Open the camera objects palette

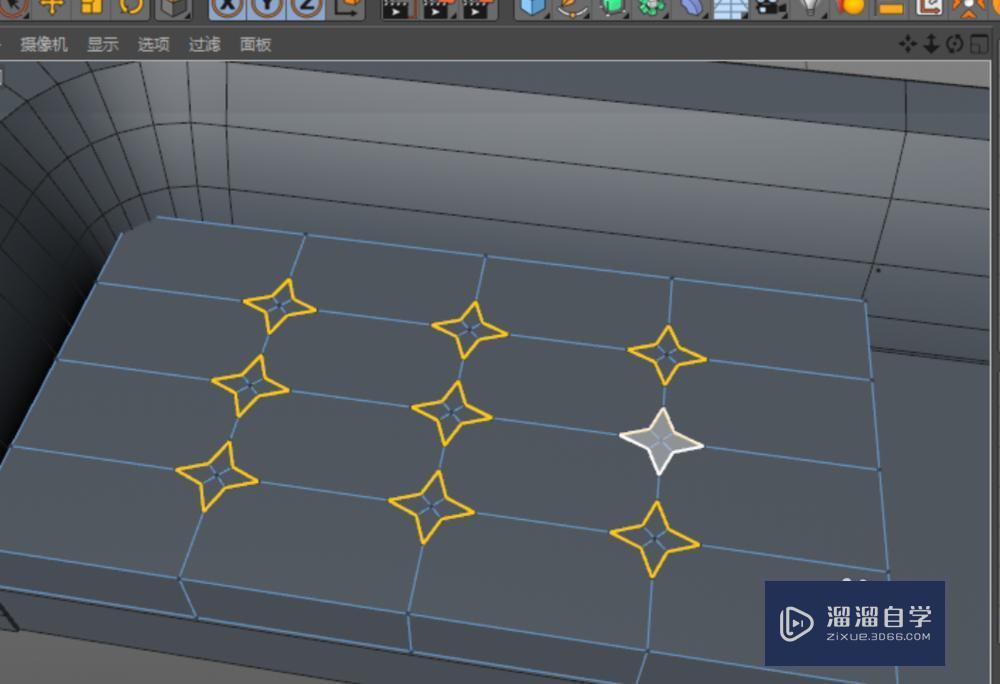coord(770,7)
